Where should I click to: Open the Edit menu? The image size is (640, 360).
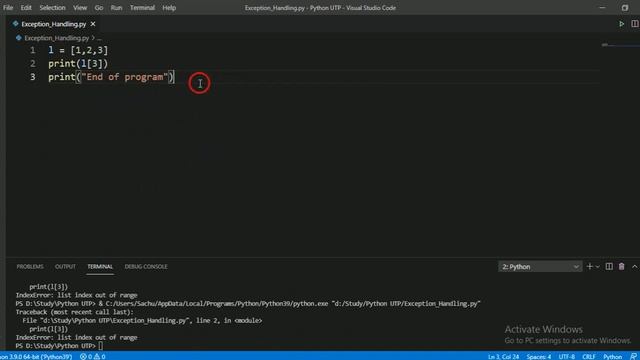click(26, 8)
